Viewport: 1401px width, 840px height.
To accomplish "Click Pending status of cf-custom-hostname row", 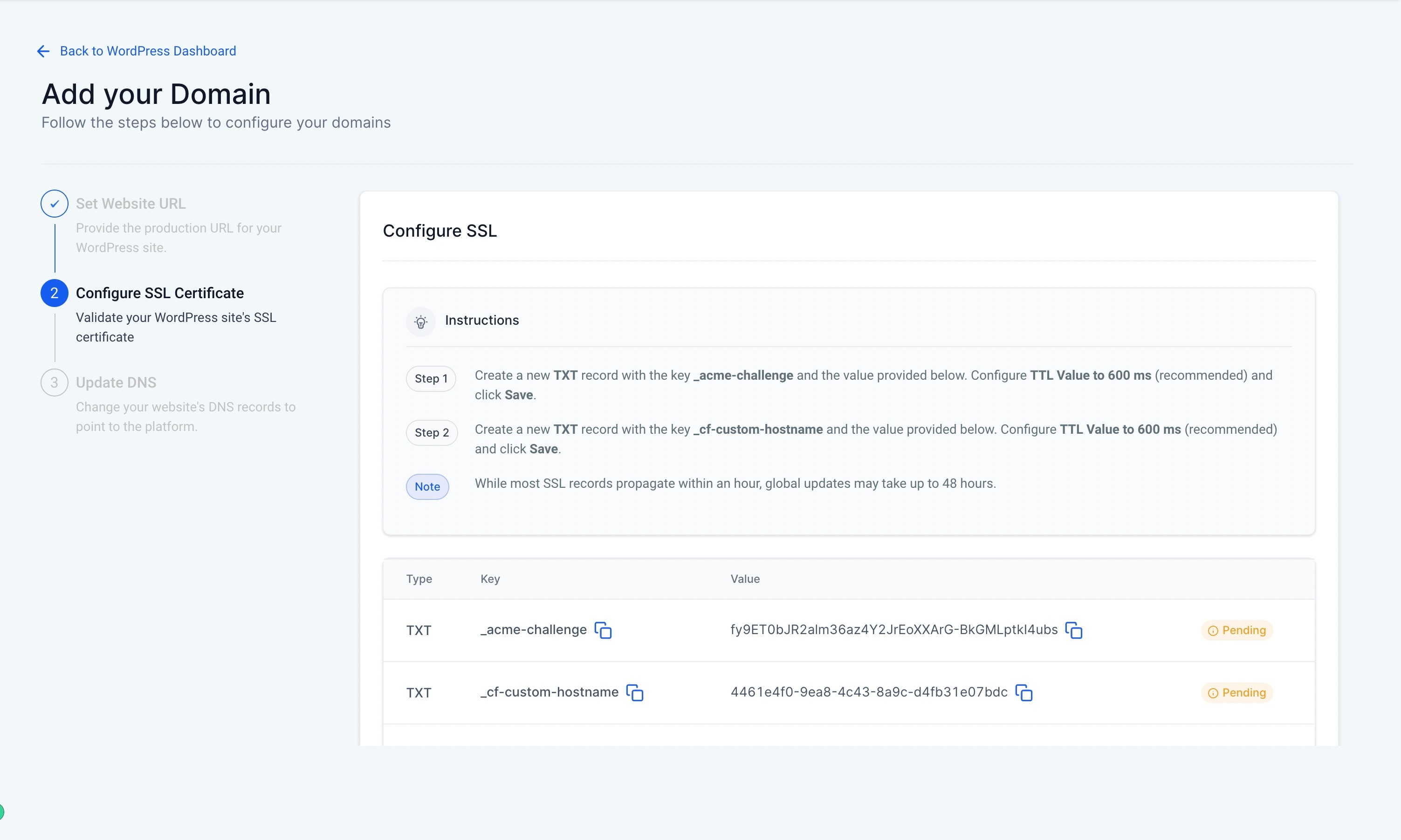I will [1237, 693].
